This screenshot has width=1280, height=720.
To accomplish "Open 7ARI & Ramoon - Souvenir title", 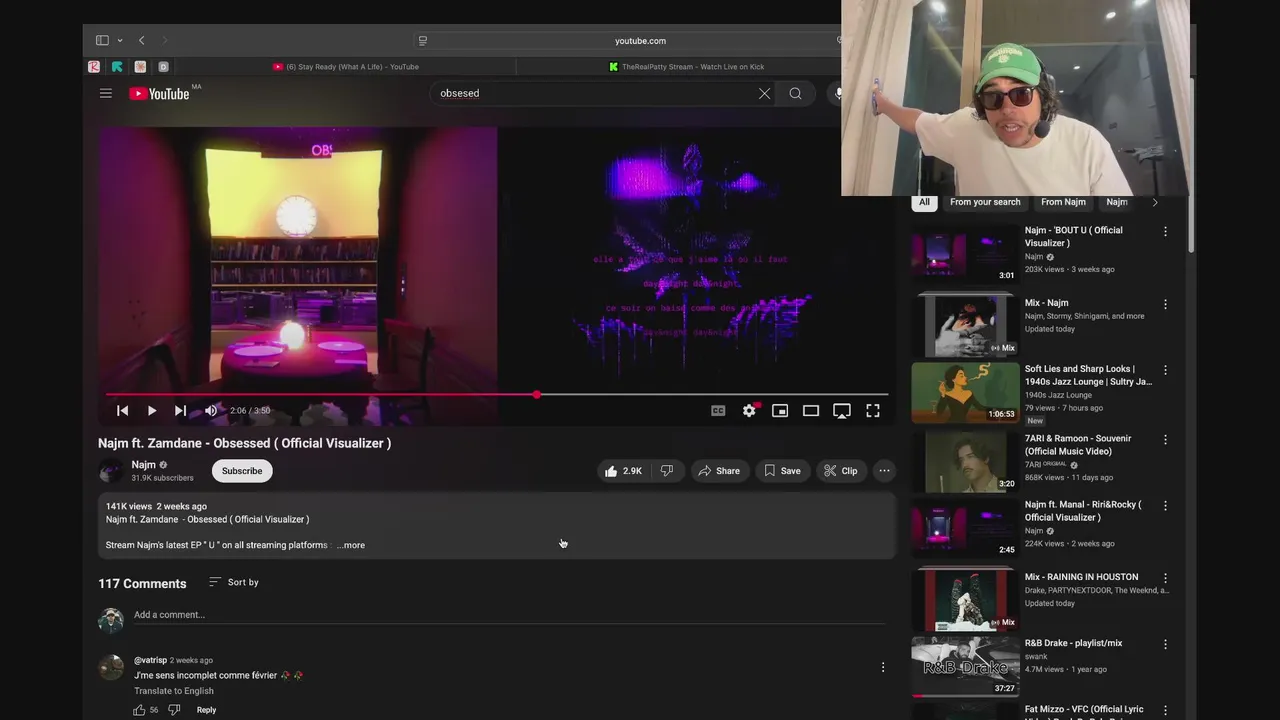I will click(x=1078, y=445).
